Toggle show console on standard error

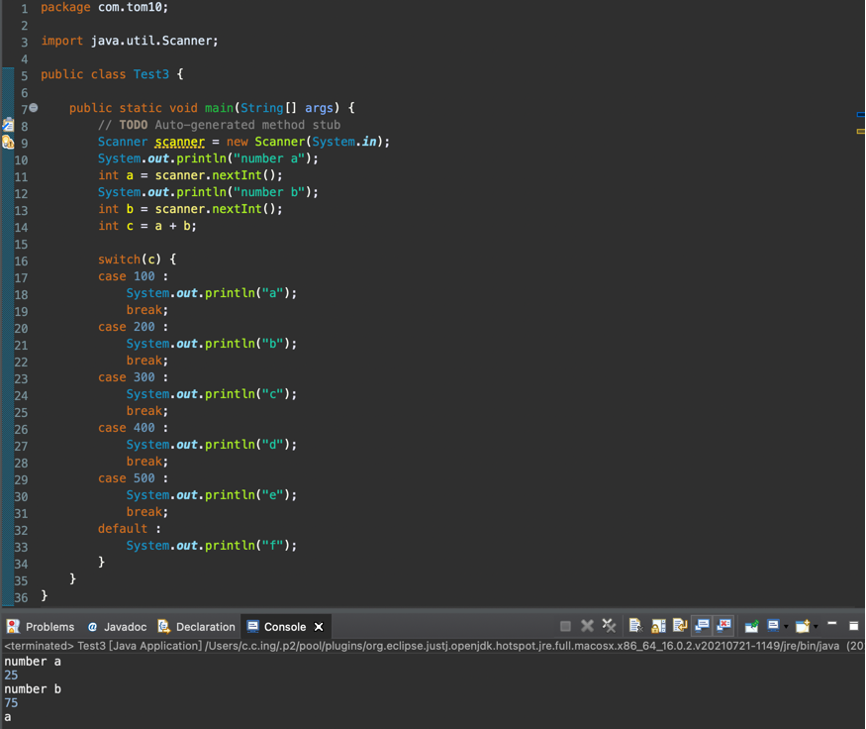point(724,626)
